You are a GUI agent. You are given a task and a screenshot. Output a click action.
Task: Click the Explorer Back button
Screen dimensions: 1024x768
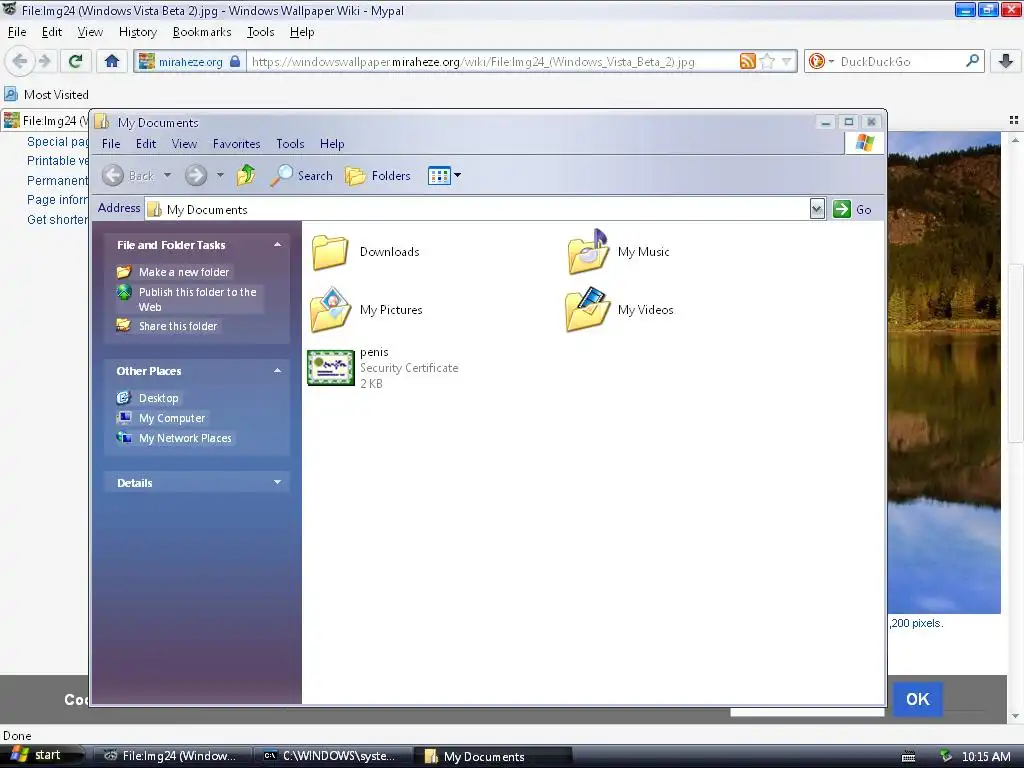[128, 175]
